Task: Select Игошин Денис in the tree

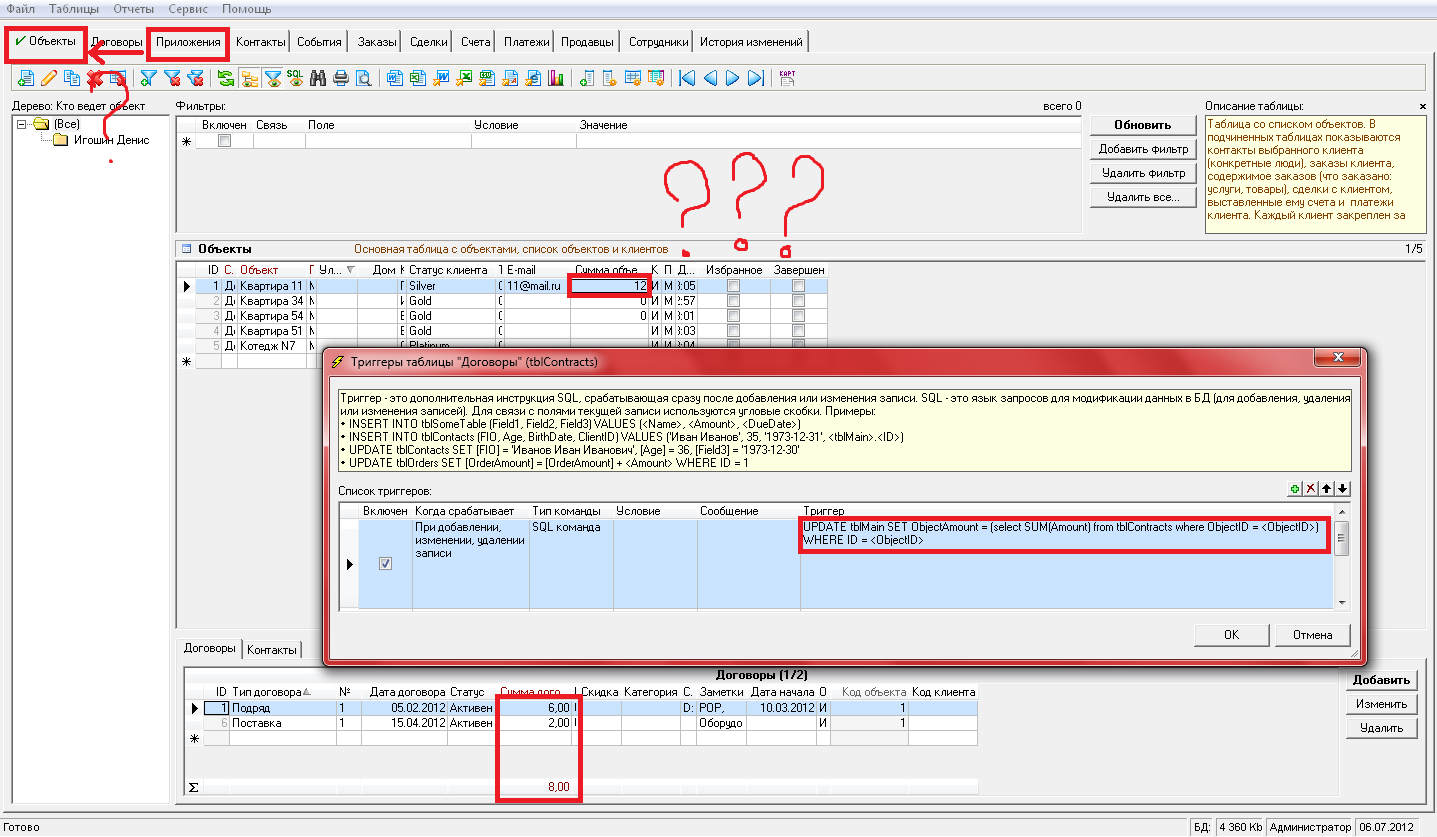Action: pyautogui.click(x=111, y=140)
